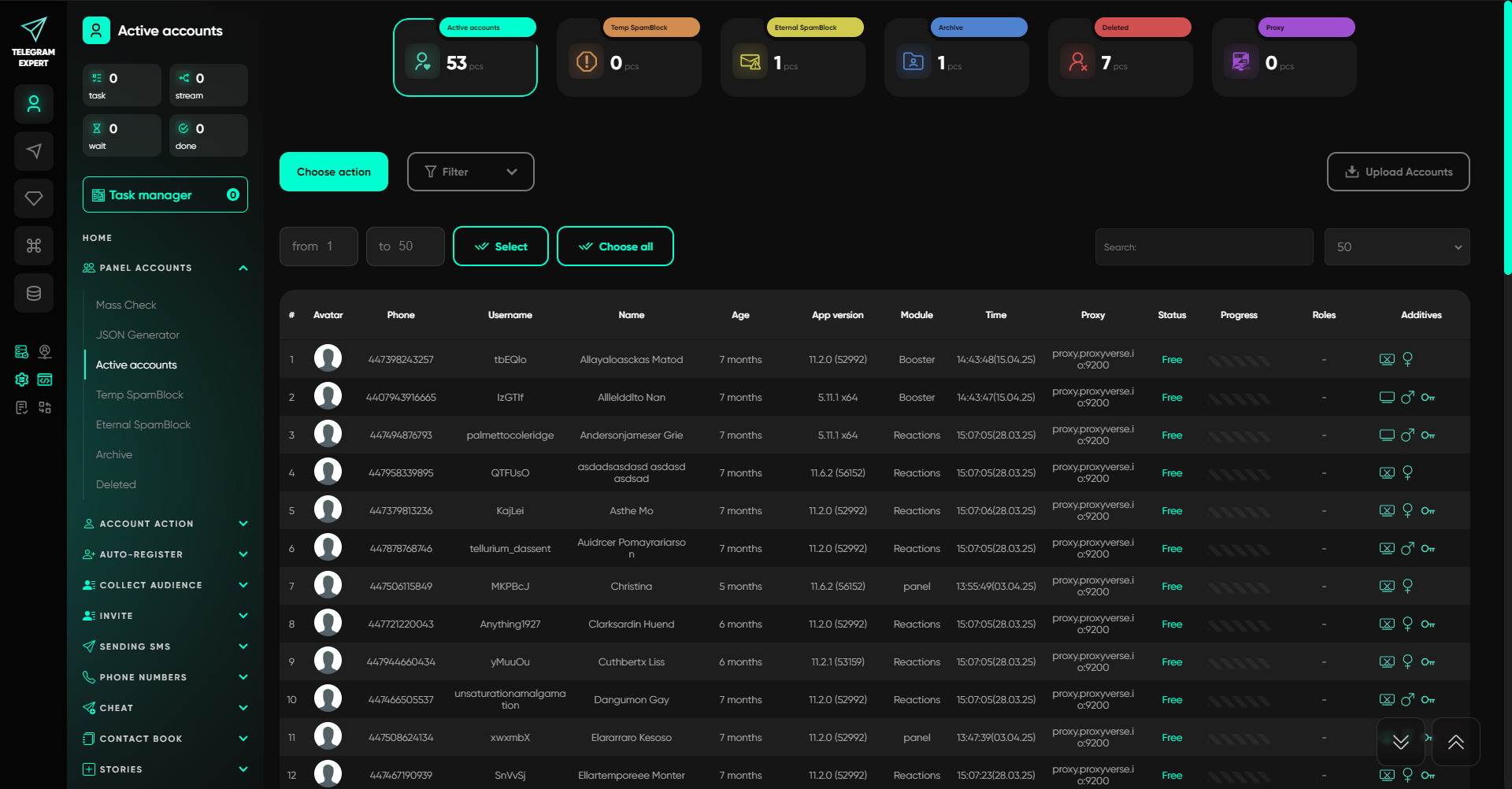Click the paper plane icon in left sidebar

34,151
